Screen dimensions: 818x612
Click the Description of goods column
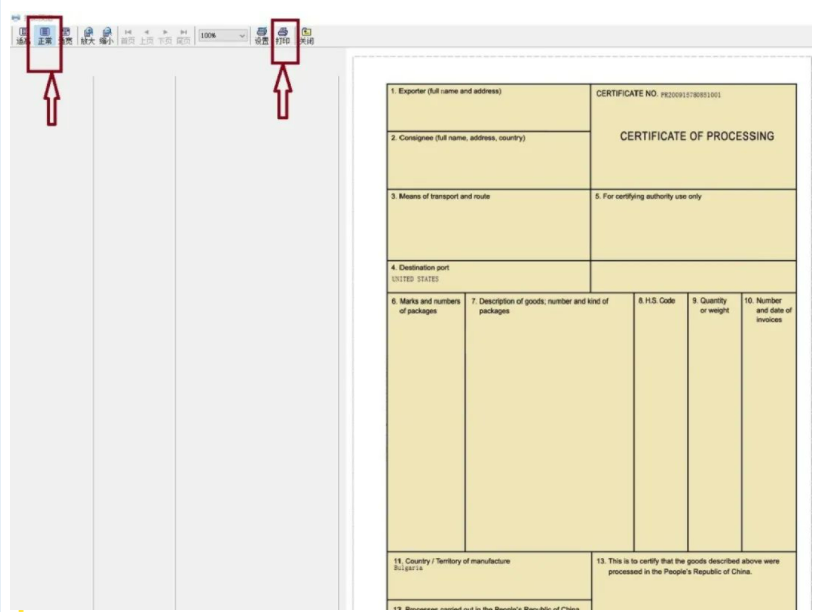click(x=549, y=420)
